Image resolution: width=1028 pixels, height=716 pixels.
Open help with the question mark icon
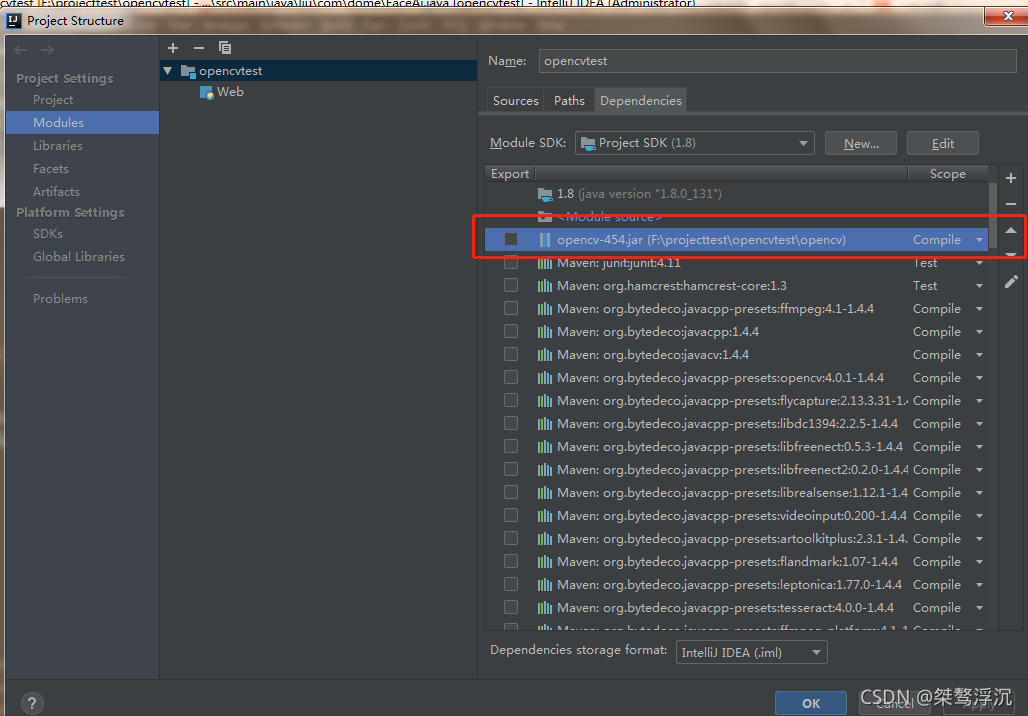(32, 703)
